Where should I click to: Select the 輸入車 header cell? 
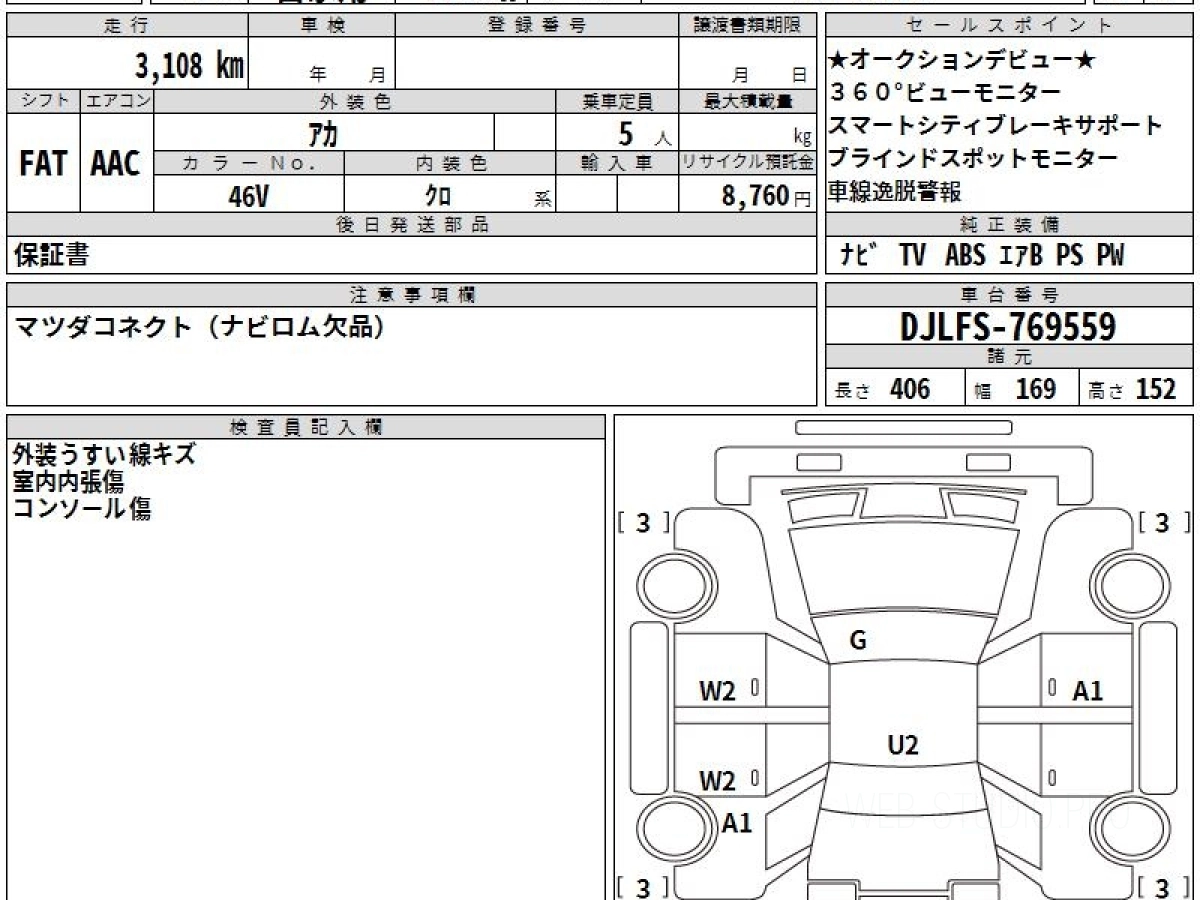coord(617,163)
